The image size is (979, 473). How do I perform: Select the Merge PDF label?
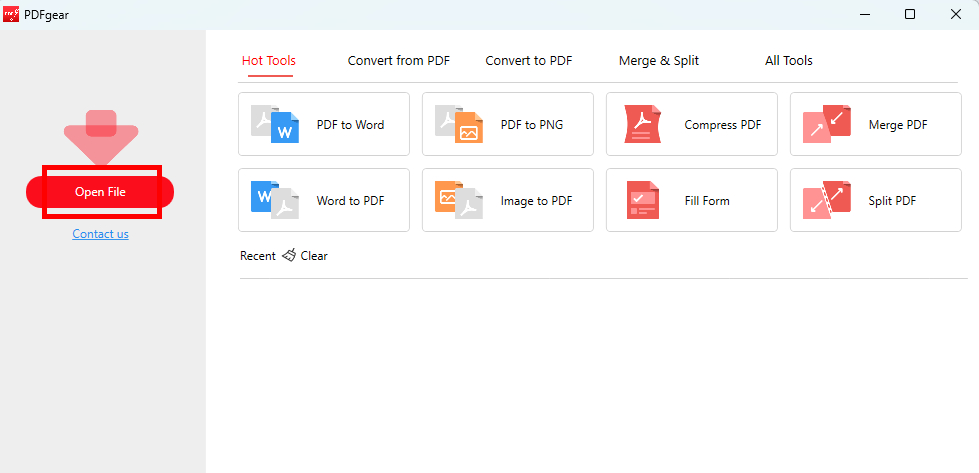coord(898,125)
